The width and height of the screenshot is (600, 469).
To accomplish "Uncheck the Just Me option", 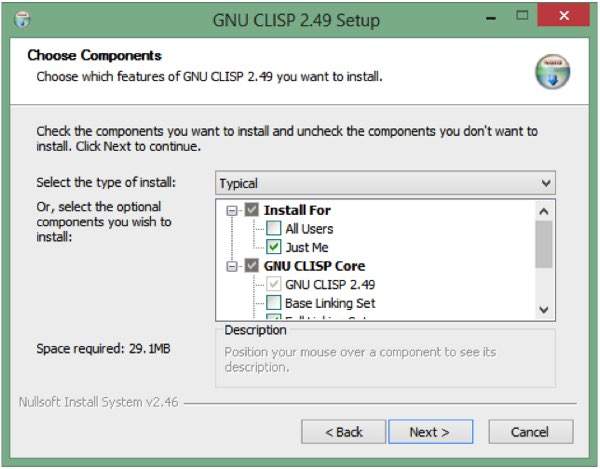I will [x=274, y=247].
